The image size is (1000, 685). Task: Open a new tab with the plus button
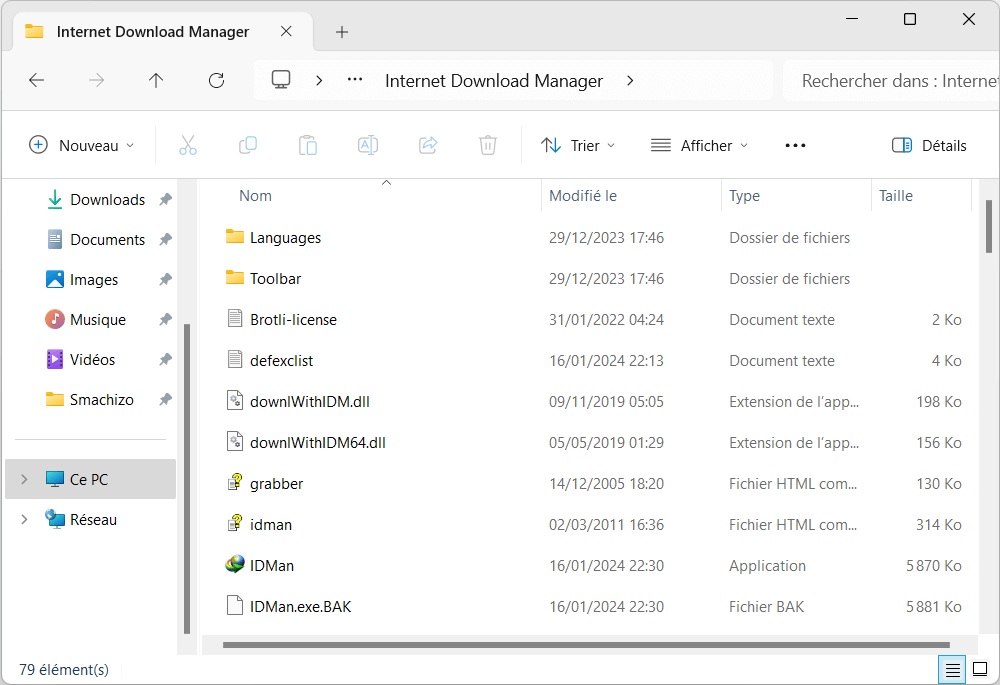click(342, 32)
